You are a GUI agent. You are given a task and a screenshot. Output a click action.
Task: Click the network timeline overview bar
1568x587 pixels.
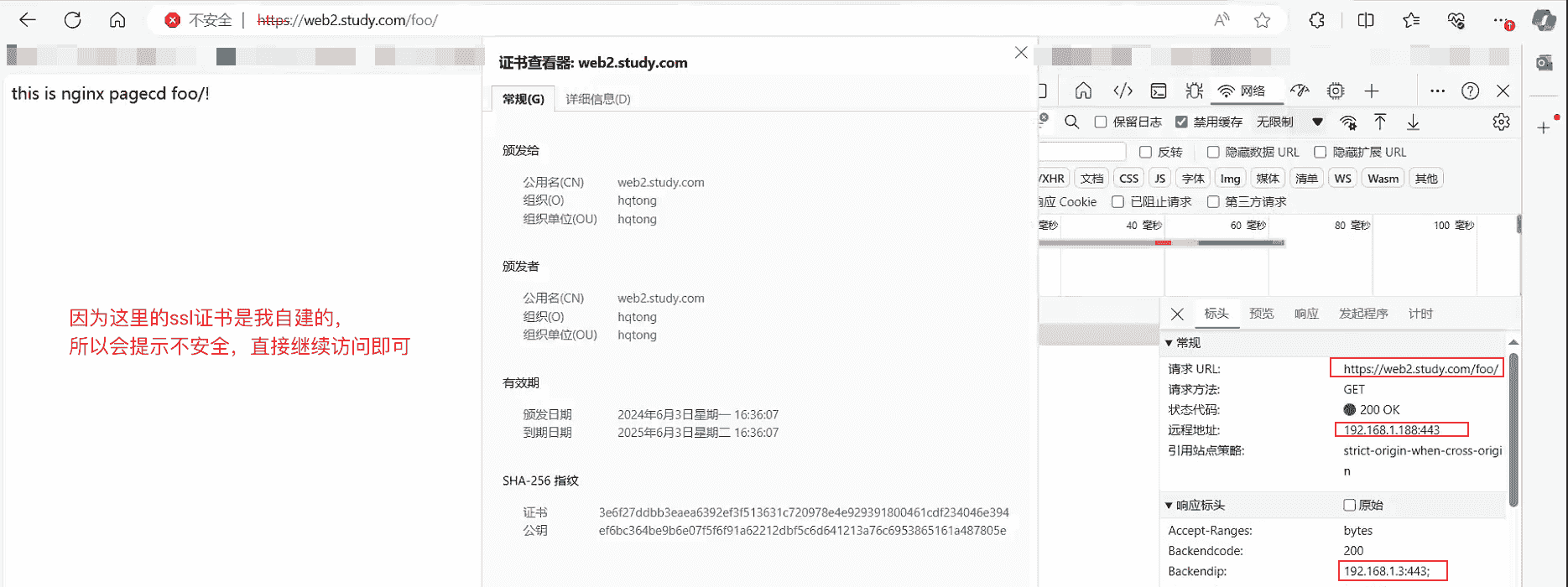click(x=1161, y=243)
